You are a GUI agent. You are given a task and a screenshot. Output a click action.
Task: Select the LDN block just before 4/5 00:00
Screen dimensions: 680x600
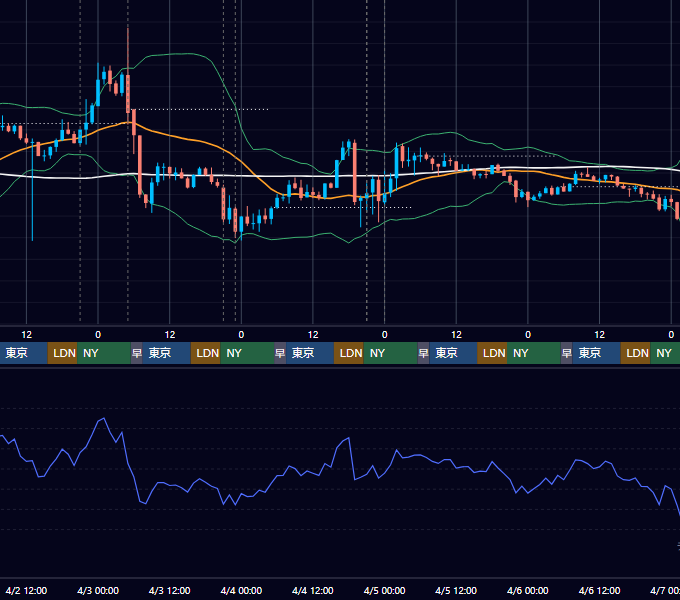pyautogui.click(x=349, y=353)
